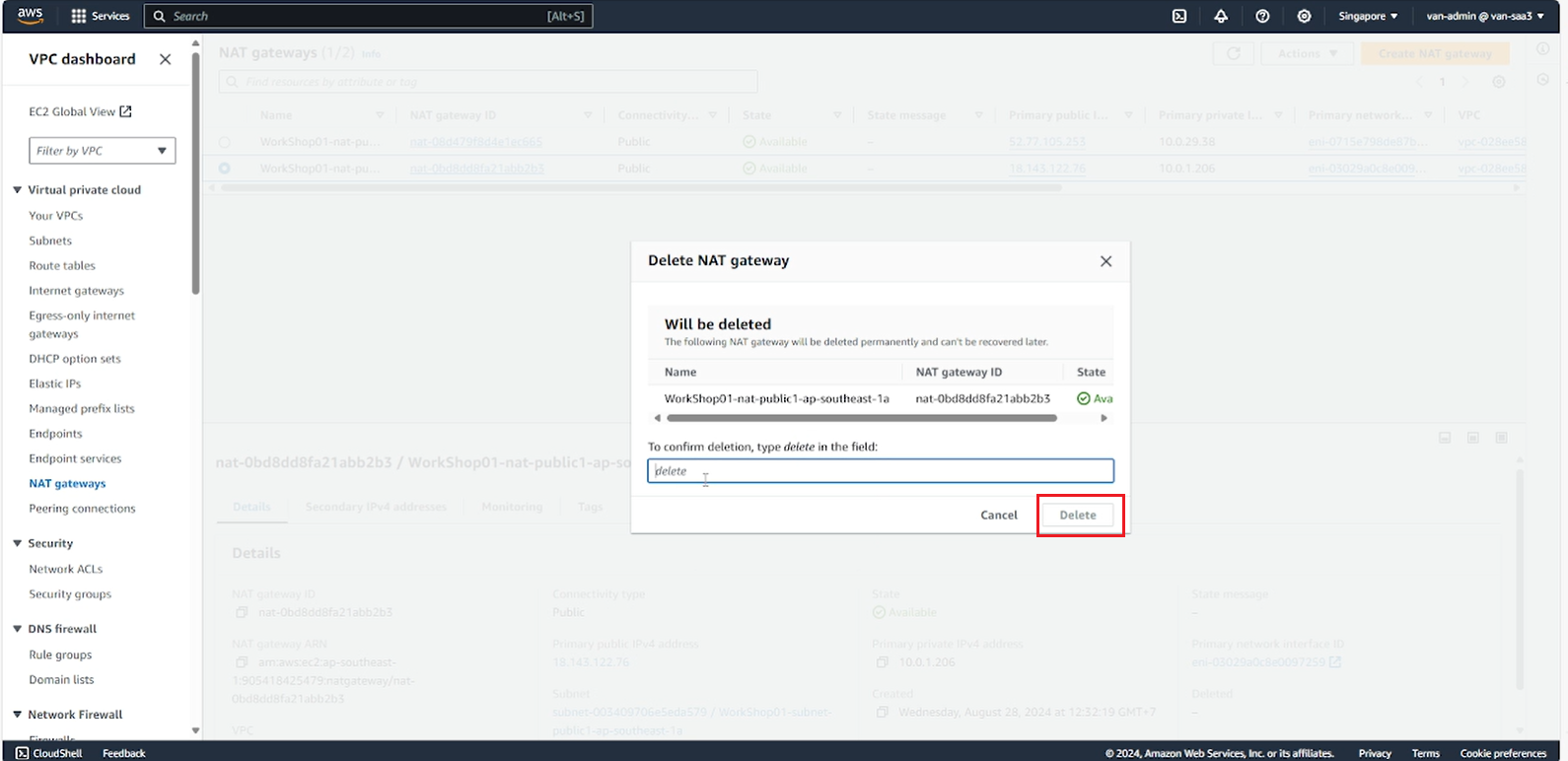
Task: Switch to the Details tab
Action: tap(251, 507)
